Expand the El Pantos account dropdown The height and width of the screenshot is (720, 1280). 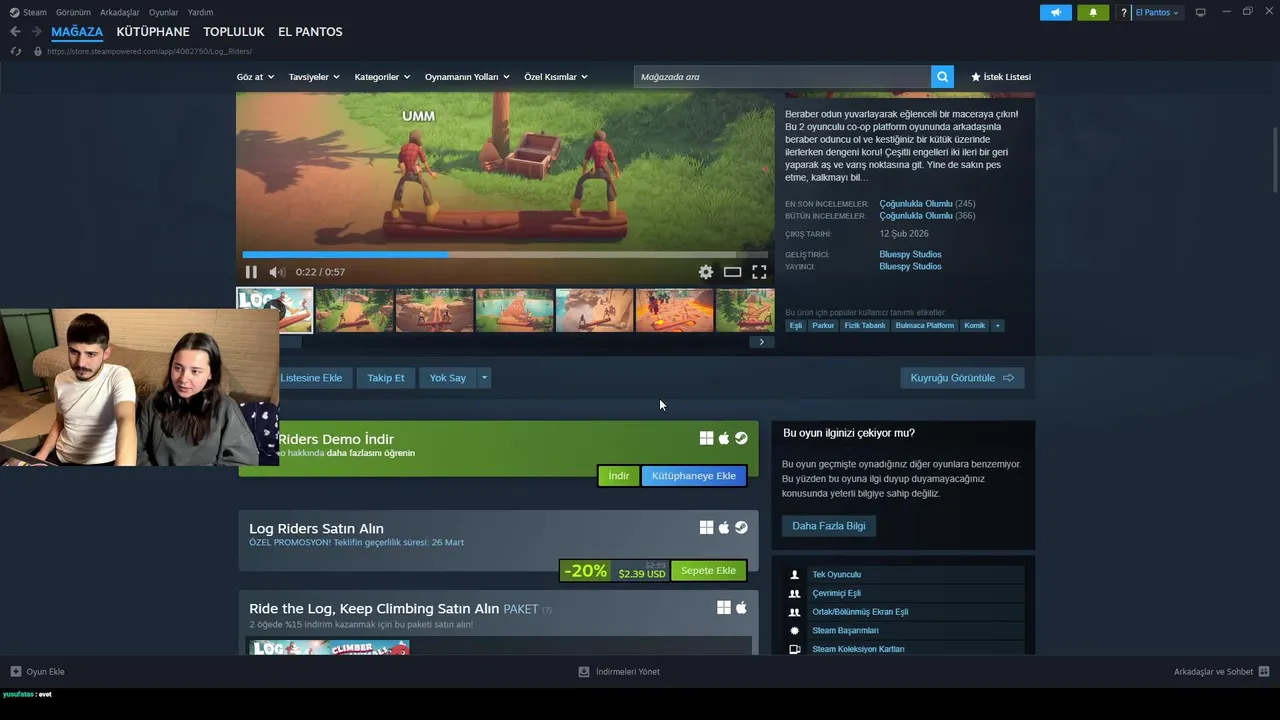point(1157,13)
